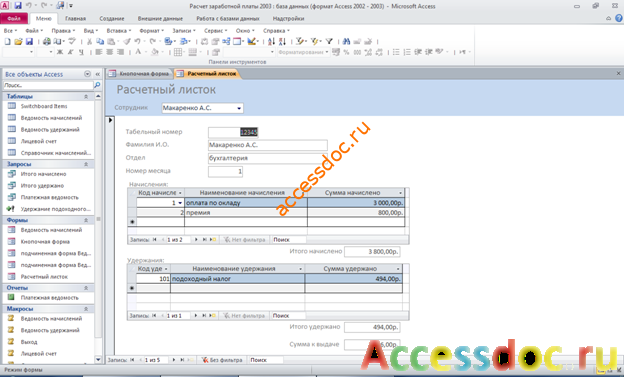Open the Правка menu

(x=63, y=31)
